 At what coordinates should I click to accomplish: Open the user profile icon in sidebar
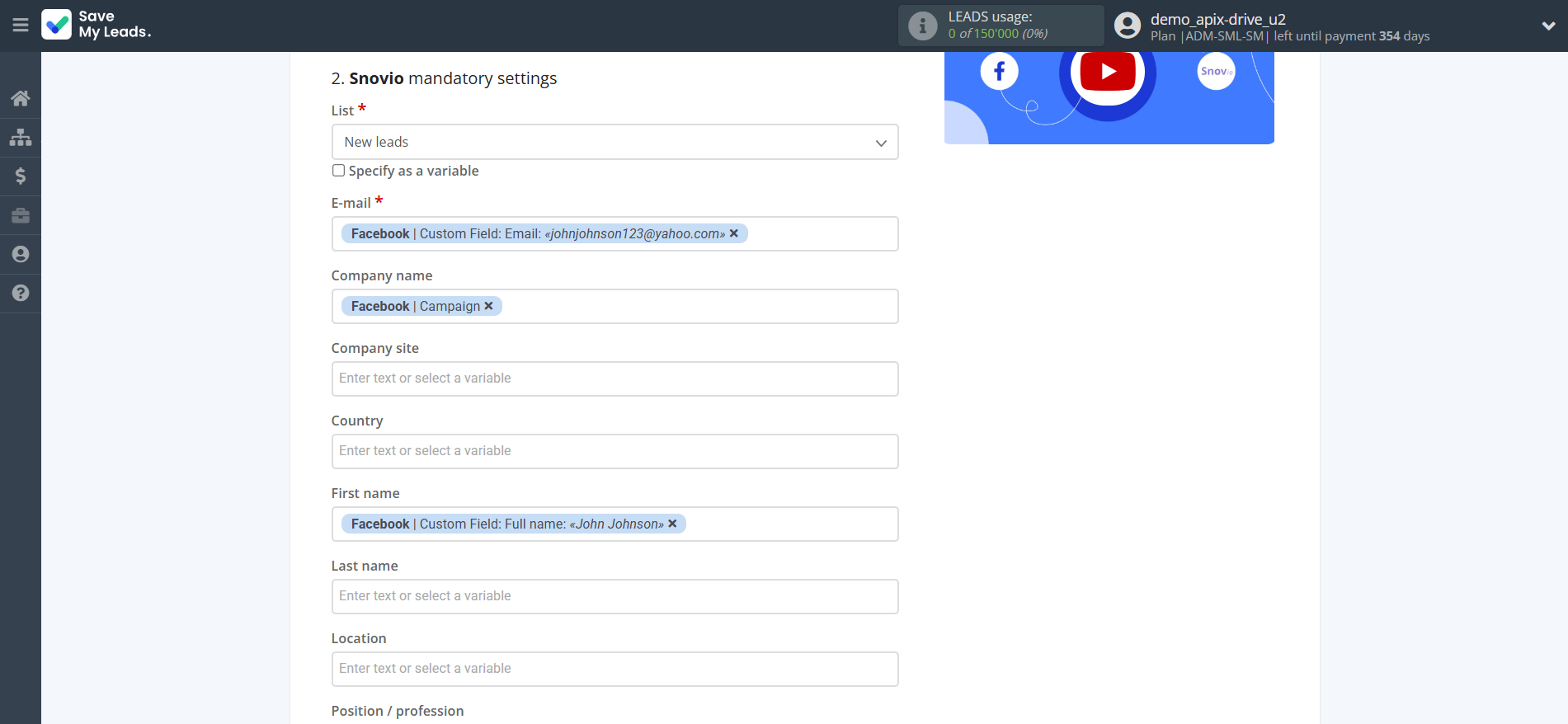coord(21,254)
